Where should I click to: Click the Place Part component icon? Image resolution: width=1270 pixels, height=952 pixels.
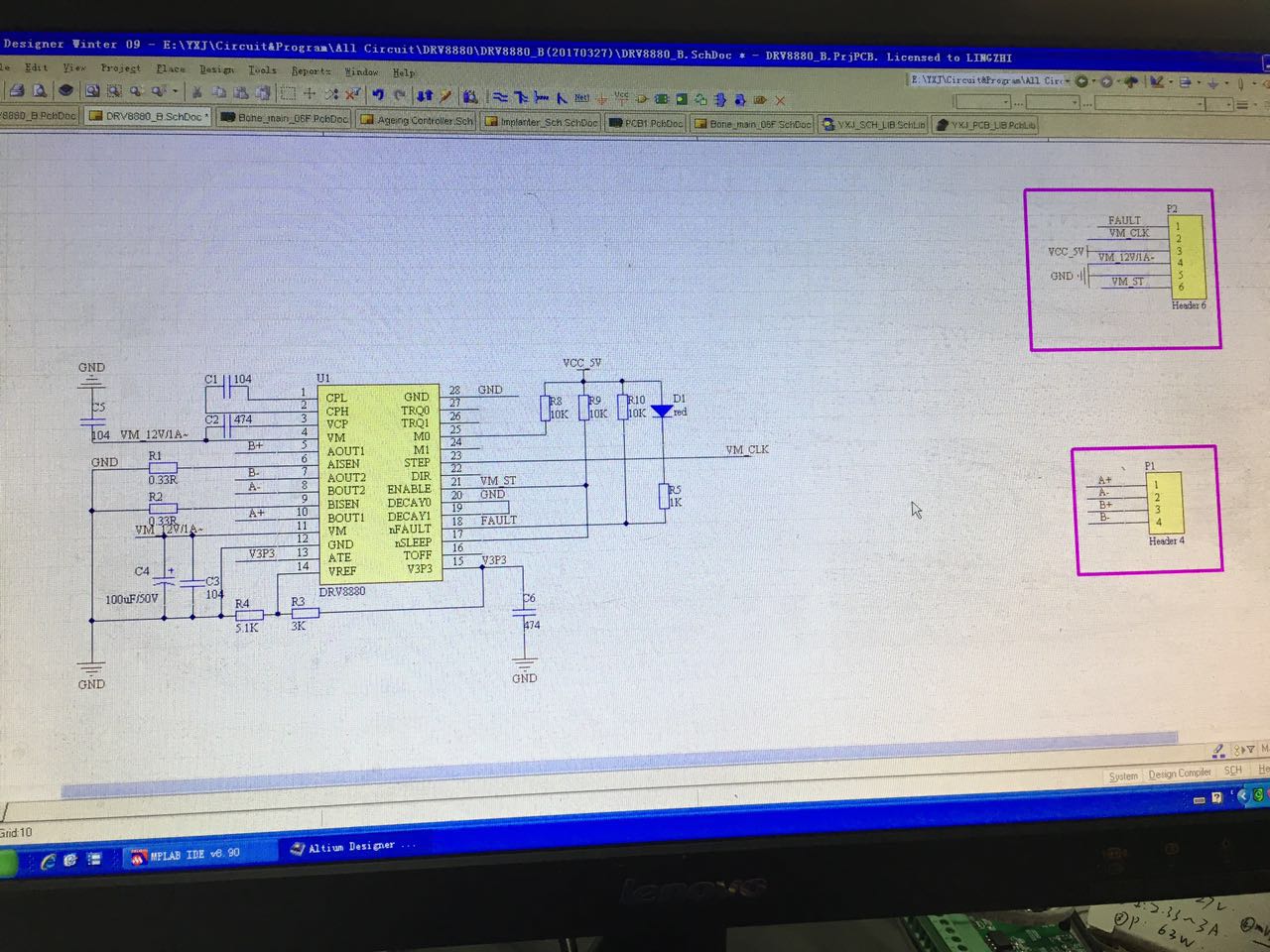(x=642, y=98)
